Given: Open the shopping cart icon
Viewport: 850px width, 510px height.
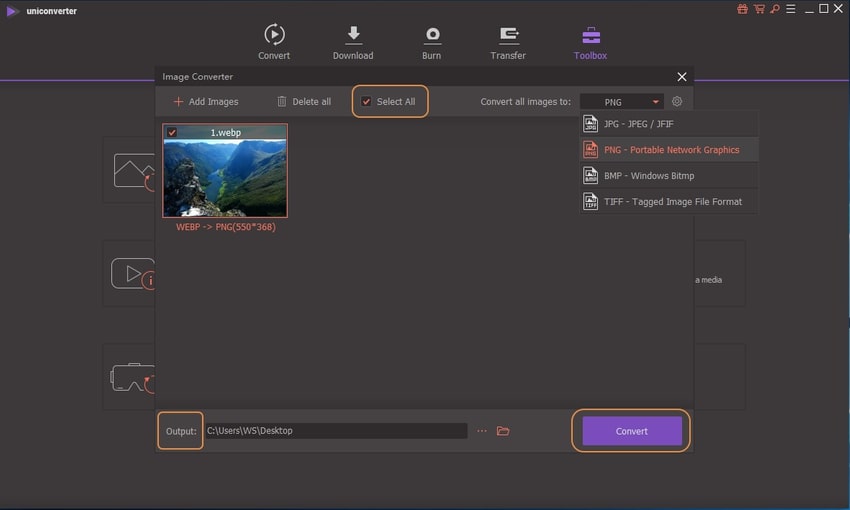Looking at the screenshot, I should tap(758, 9).
